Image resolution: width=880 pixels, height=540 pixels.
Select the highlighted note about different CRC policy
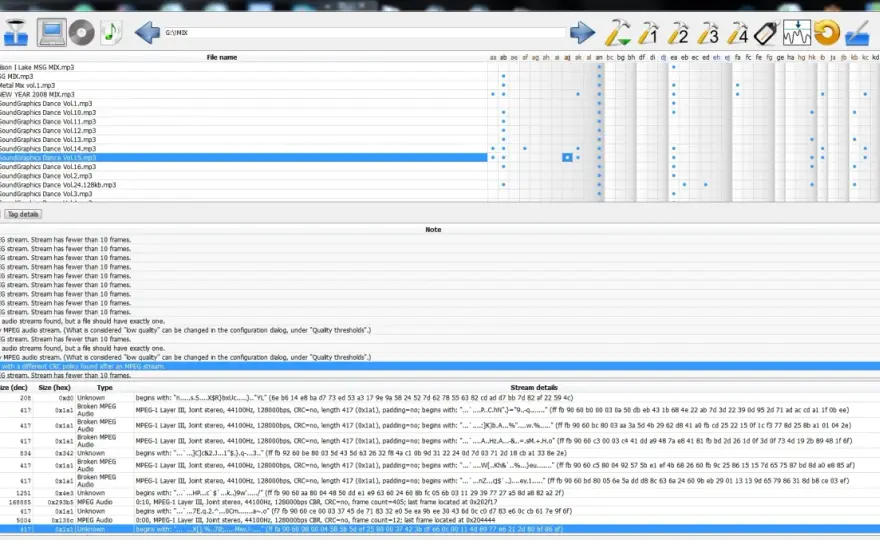[x=440, y=366]
